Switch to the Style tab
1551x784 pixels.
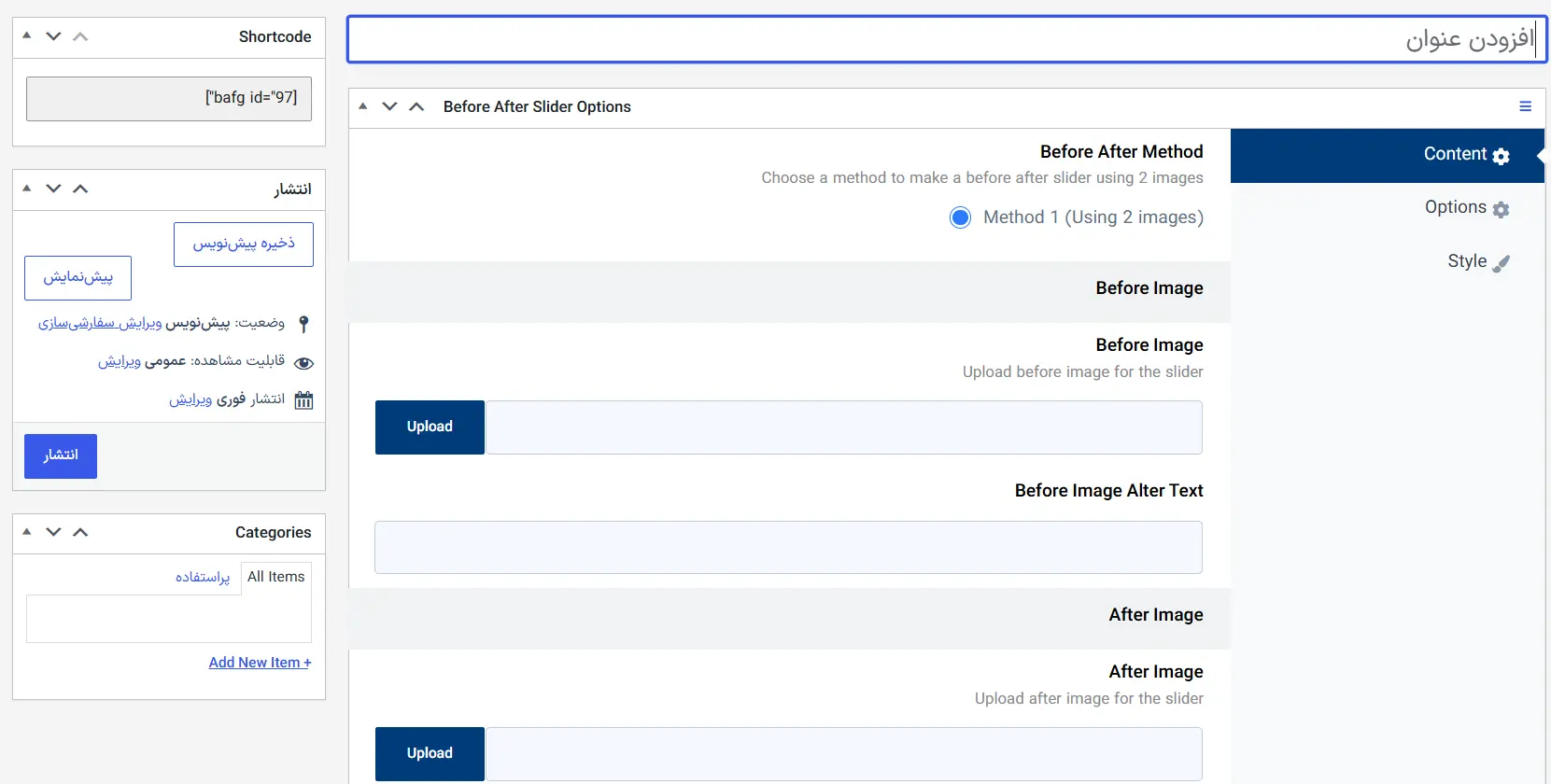tap(1388, 262)
